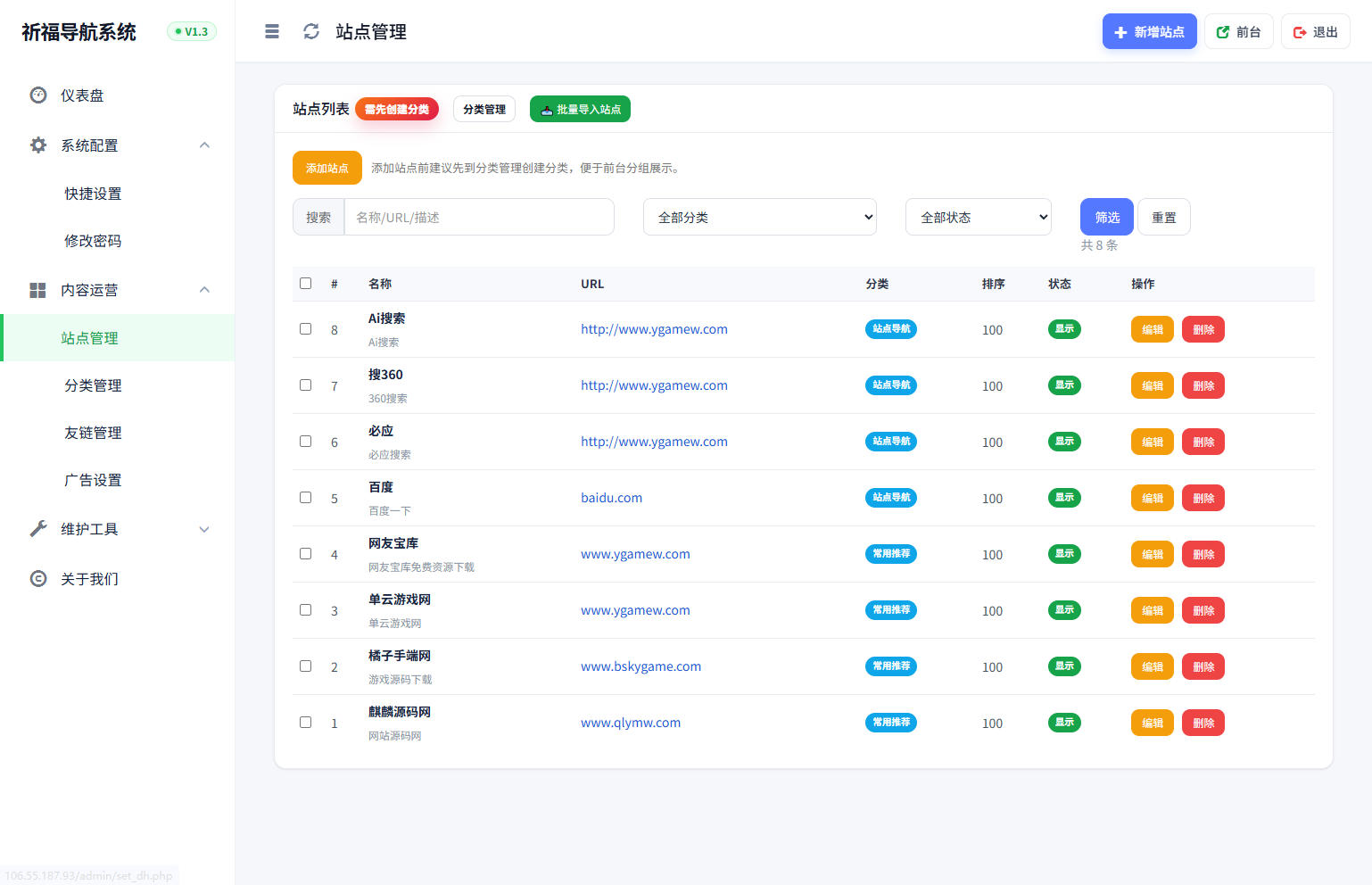Edit the 百度 site entry
1372x885 pixels.
[x=1153, y=498]
